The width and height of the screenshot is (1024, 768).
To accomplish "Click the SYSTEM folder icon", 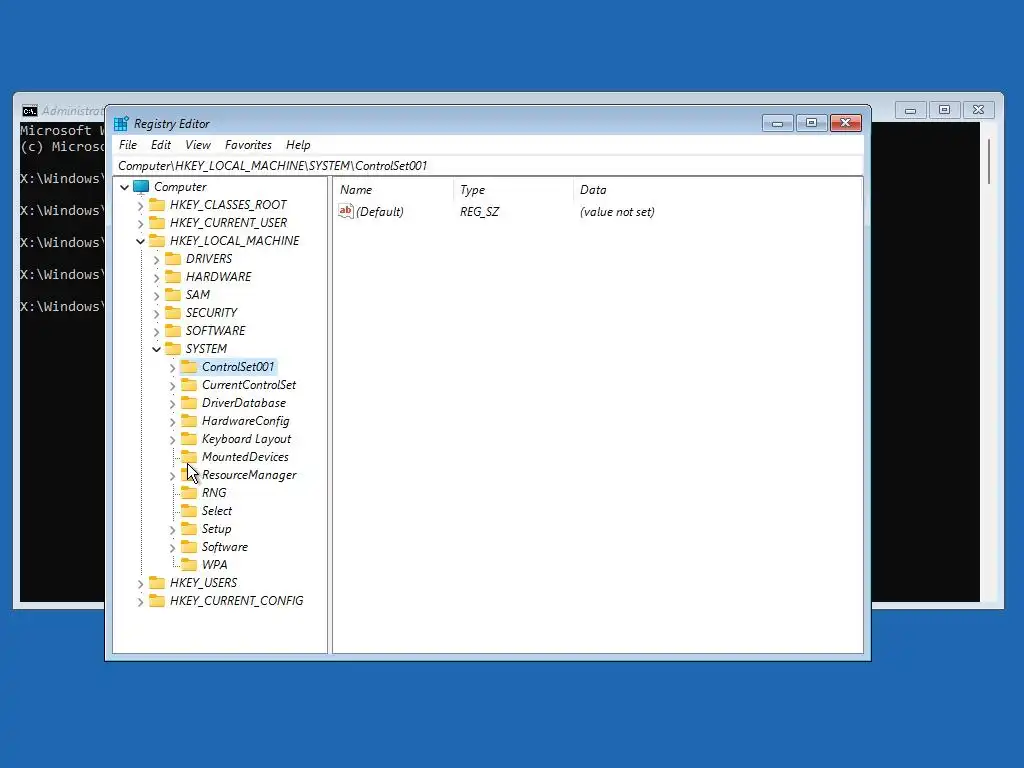I will 172,348.
